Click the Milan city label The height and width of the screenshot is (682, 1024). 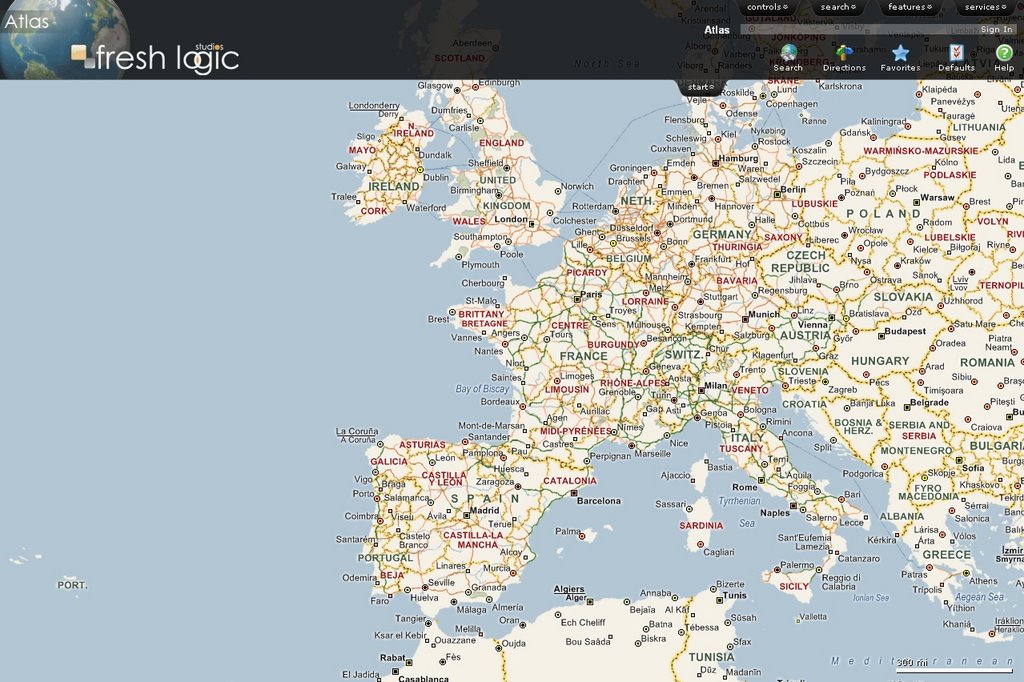[716, 385]
